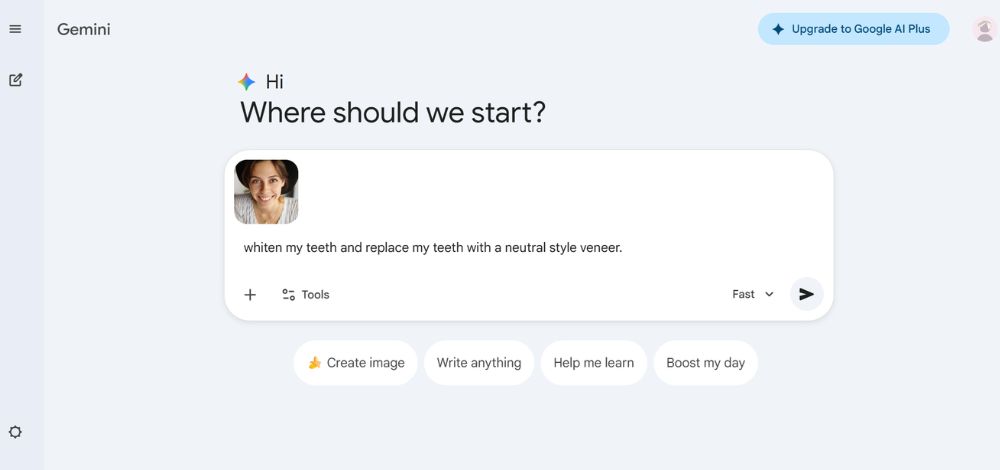This screenshot has width=1000, height=470.
Task: Click the plus icon to add files
Action: [250, 294]
